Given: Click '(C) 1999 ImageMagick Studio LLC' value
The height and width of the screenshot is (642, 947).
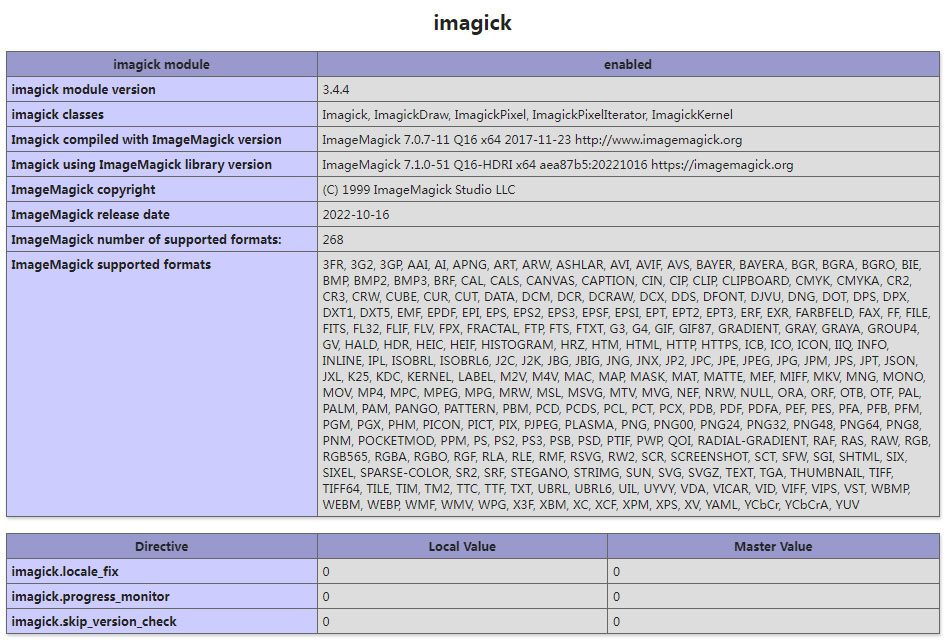Looking at the screenshot, I should tap(419, 190).
